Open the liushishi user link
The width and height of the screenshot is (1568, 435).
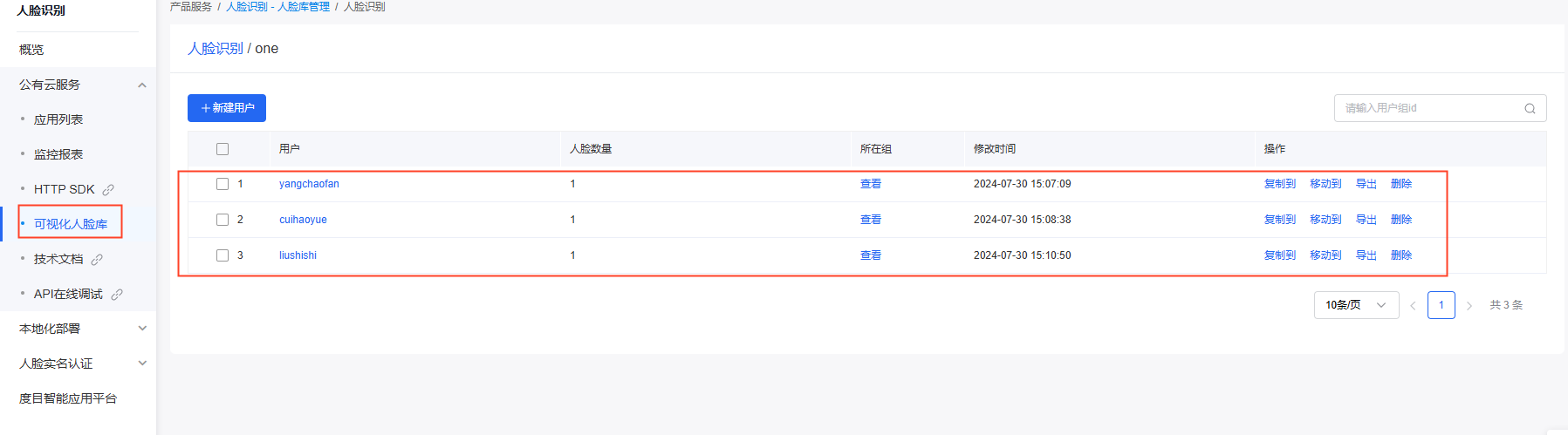[298, 255]
